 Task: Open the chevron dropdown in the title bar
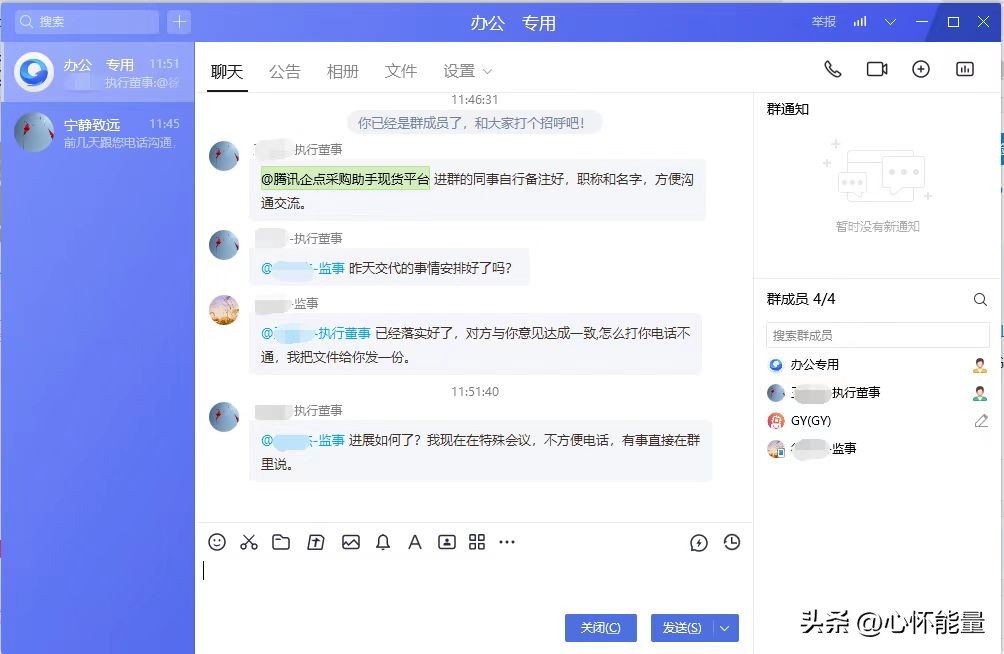(x=889, y=20)
